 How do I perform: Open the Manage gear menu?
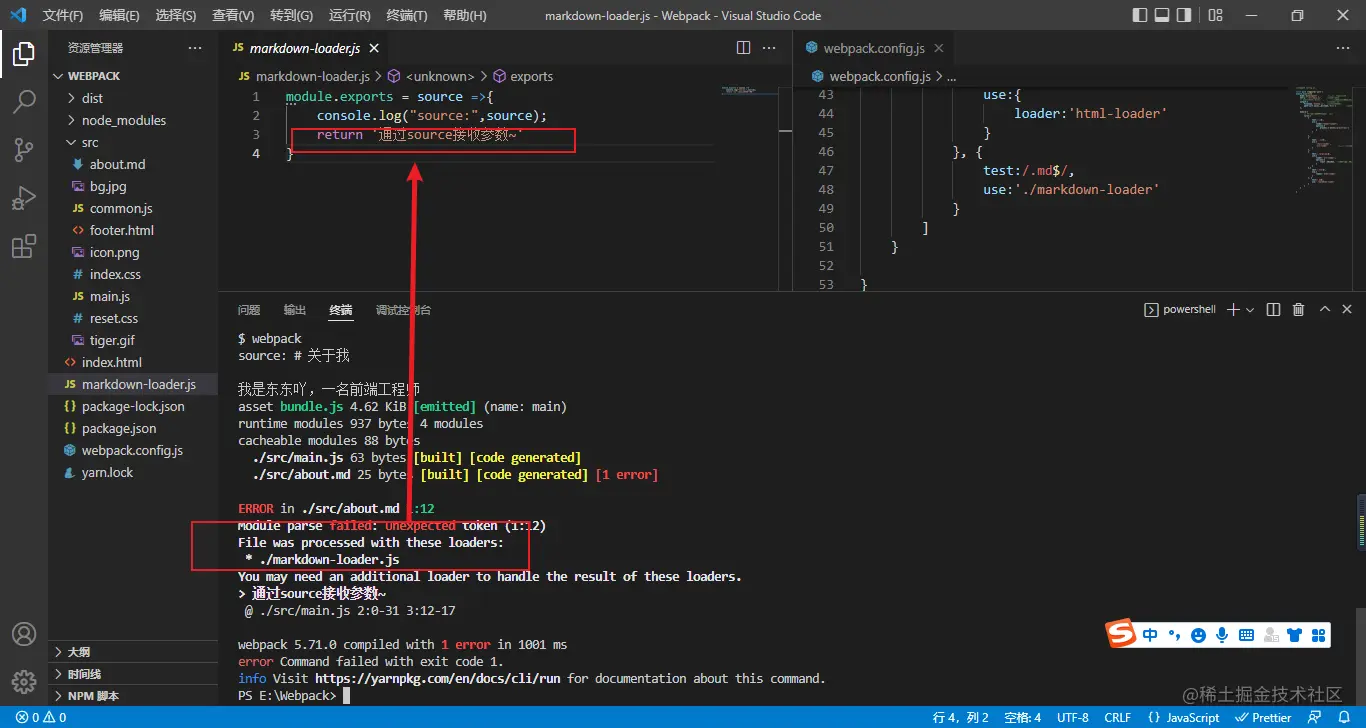point(24,682)
